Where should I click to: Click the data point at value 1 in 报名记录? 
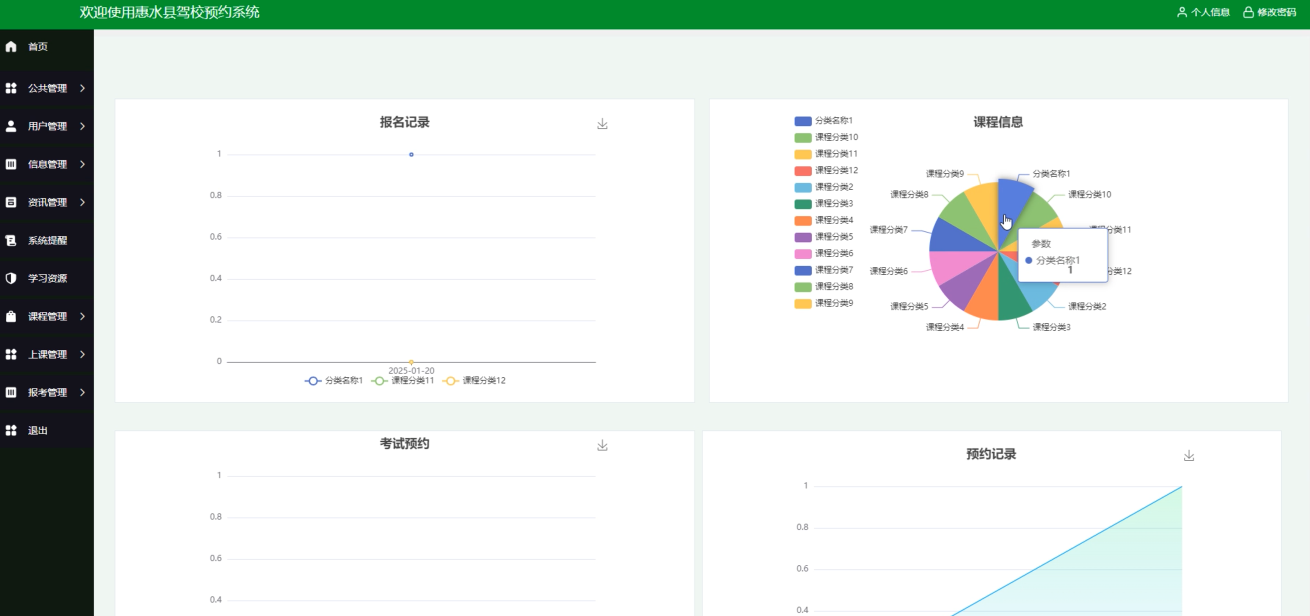coord(411,154)
